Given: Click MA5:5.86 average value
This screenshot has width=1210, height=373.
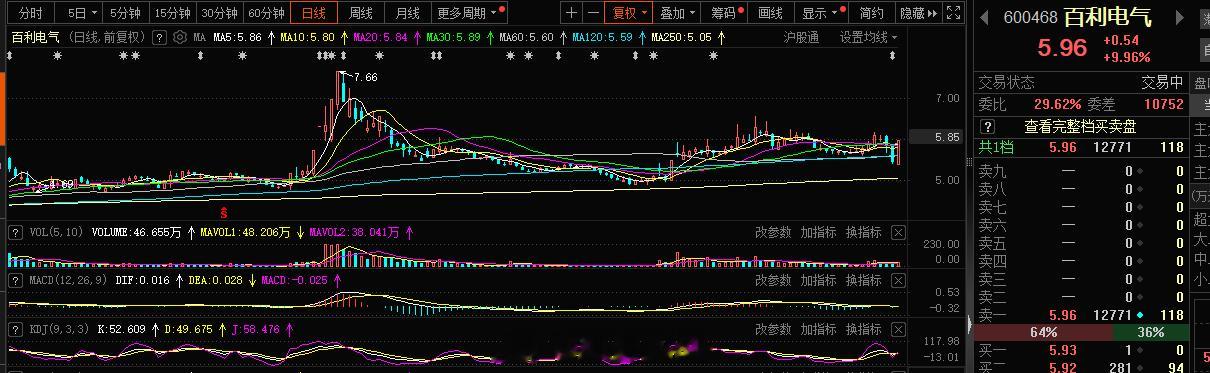Looking at the screenshot, I should click(x=238, y=37).
